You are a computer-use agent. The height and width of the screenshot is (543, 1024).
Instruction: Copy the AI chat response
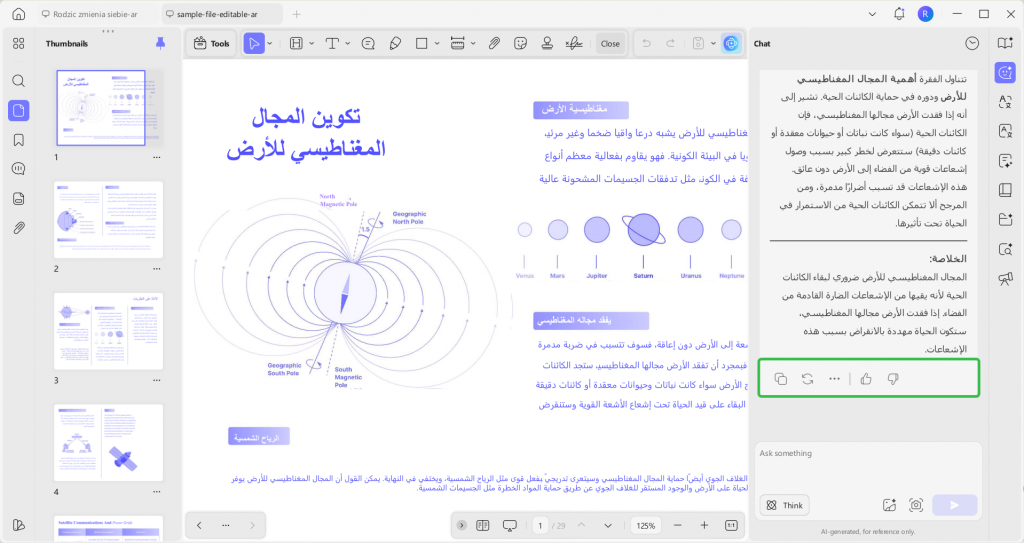tap(780, 379)
